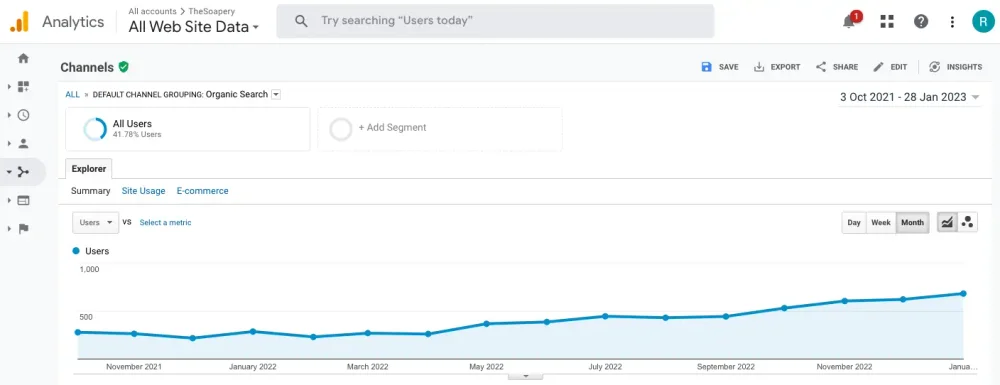
Task: Open Acquisition icon in sidebar
Action: point(23,172)
